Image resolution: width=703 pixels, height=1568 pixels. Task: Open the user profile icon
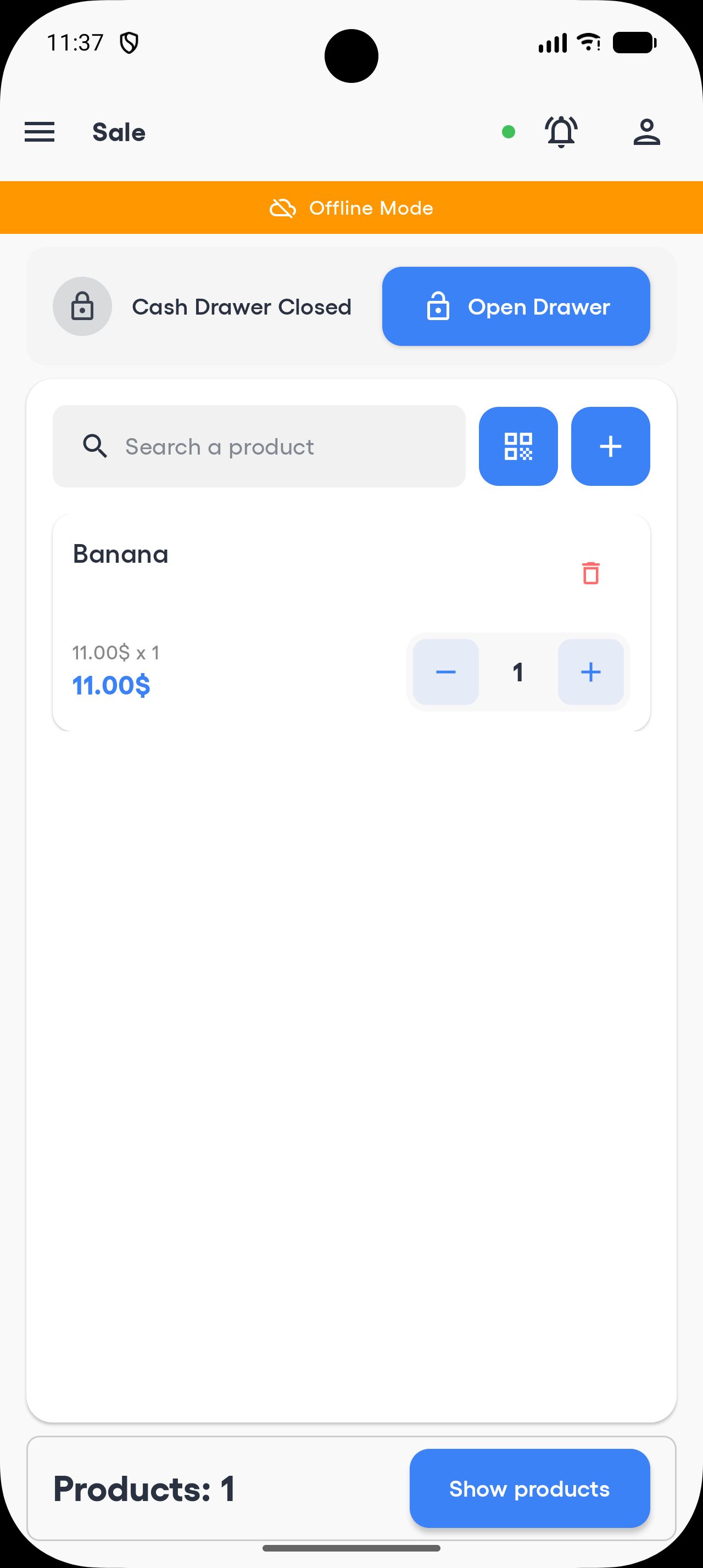coord(646,132)
